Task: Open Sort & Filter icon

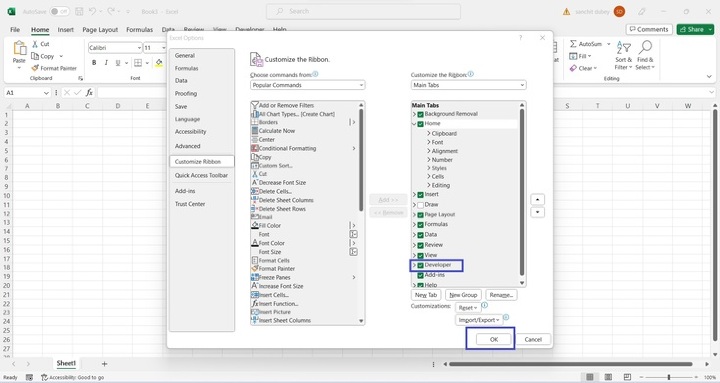Action: 624,47
